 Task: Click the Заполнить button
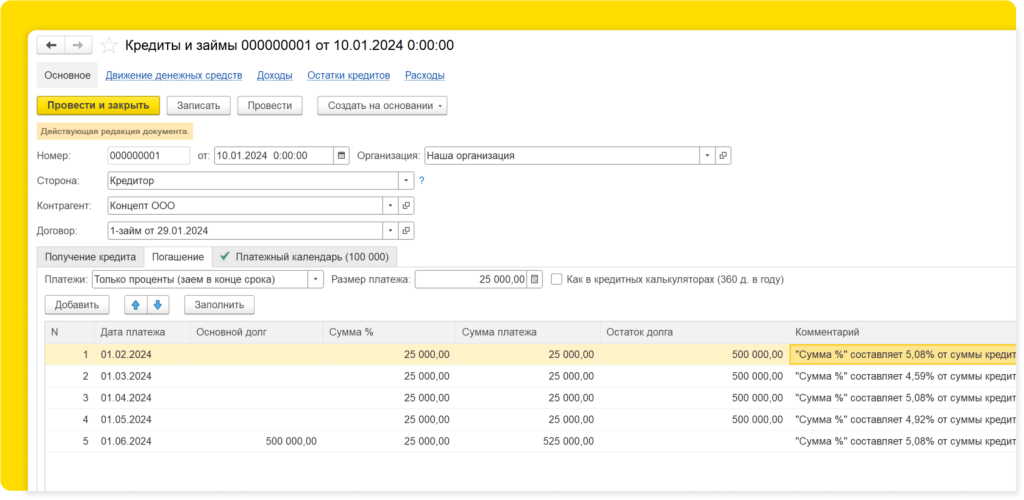219,304
